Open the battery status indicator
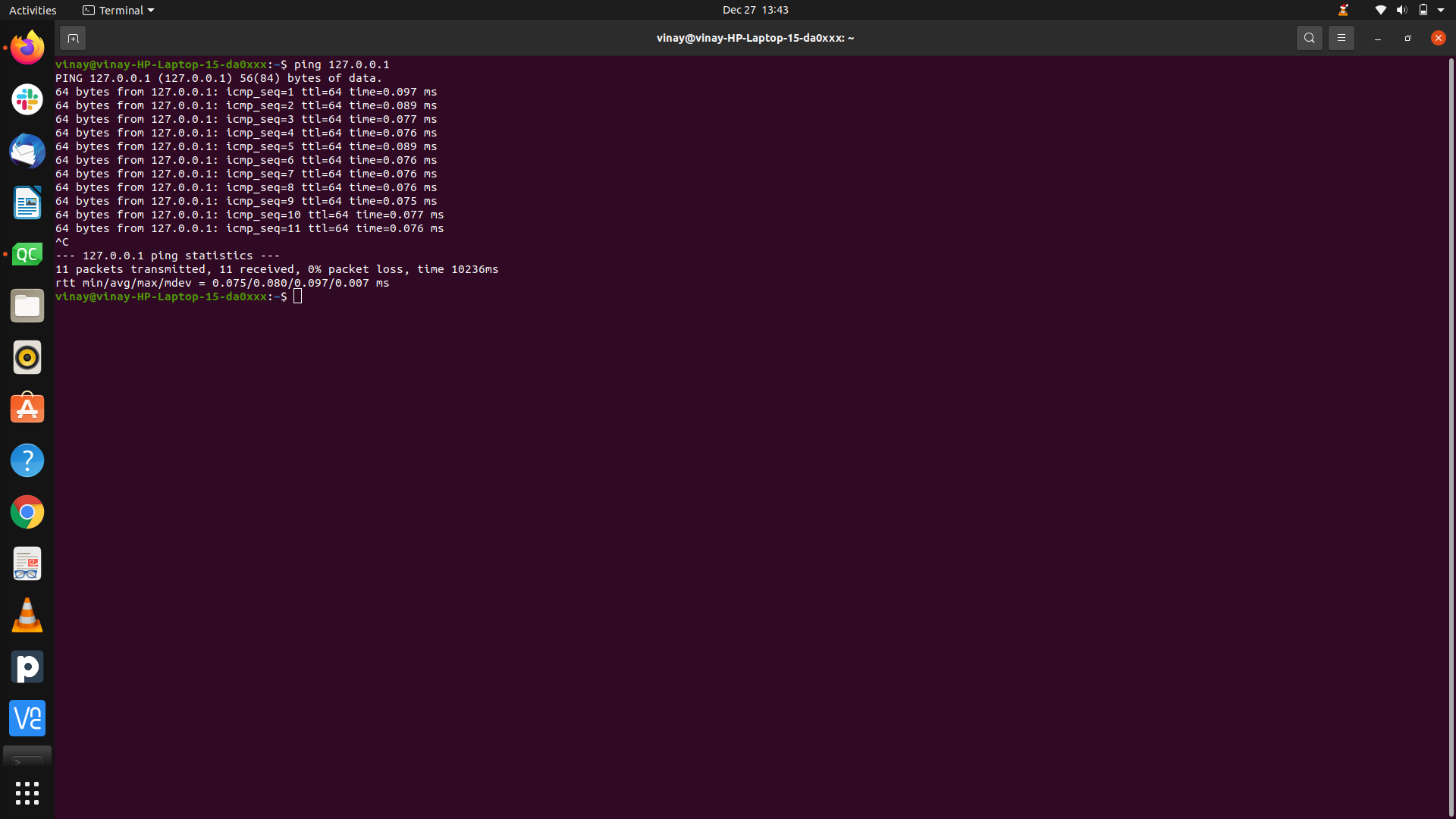 click(x=1423, y=10)
